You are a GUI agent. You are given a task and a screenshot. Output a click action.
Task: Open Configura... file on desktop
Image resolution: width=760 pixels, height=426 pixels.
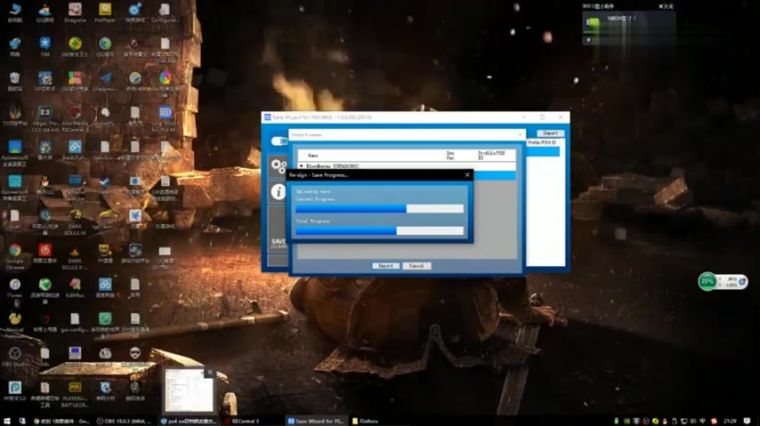pyautogui.click(x=165, y=13)
